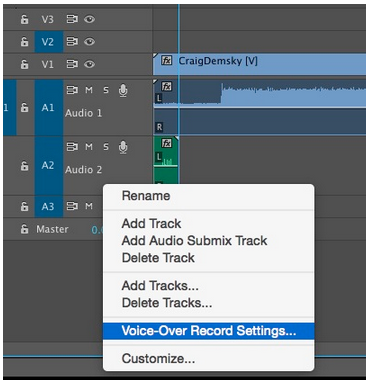Hide the V2 video track output
This screenshot has width=369, height=383.
(x=89, y=42)
